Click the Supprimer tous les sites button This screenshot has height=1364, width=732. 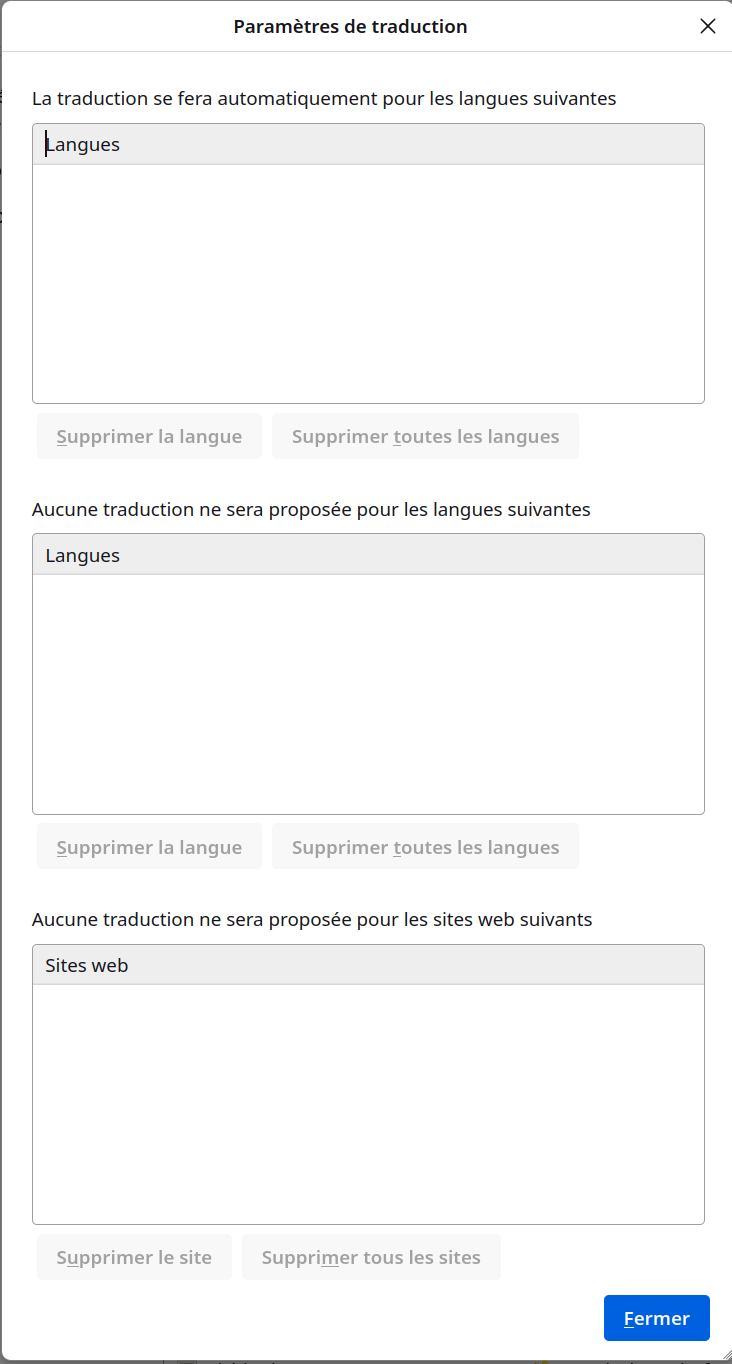[x=371, y=1257]
